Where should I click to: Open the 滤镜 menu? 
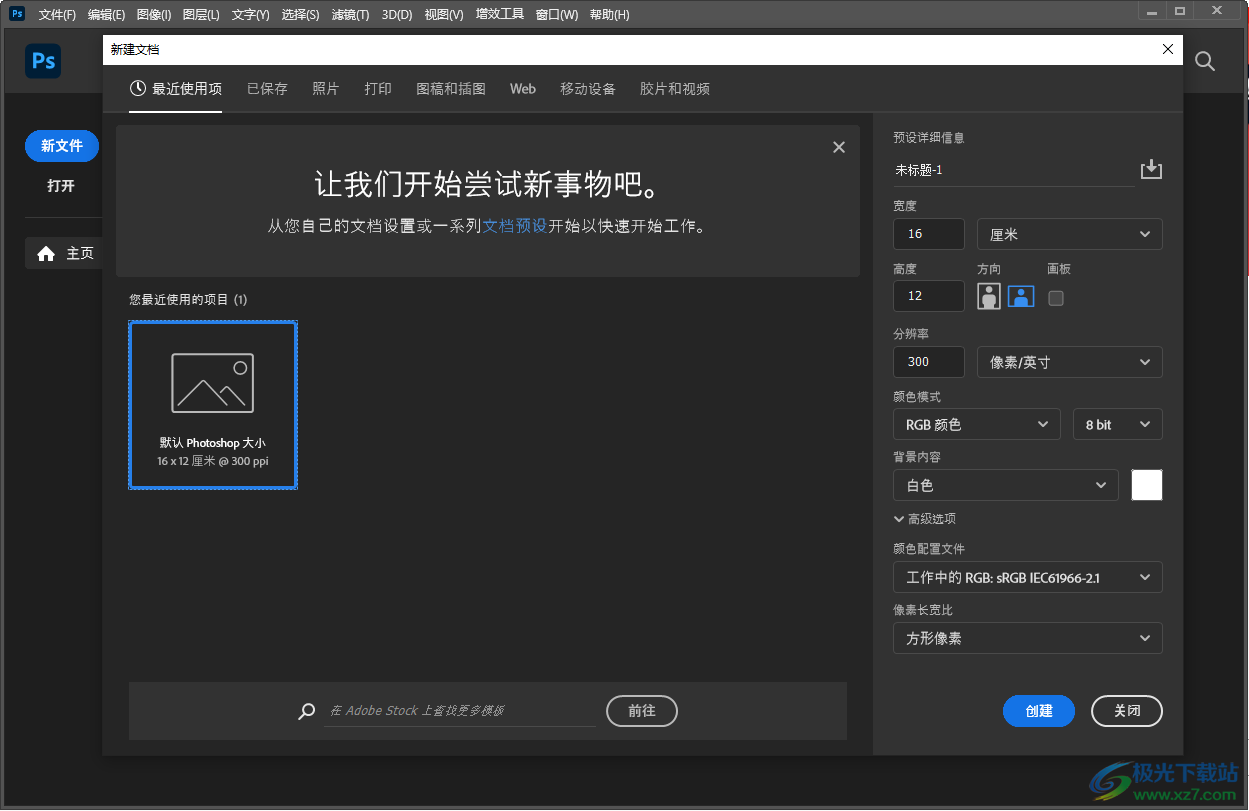tap(349, 14)
